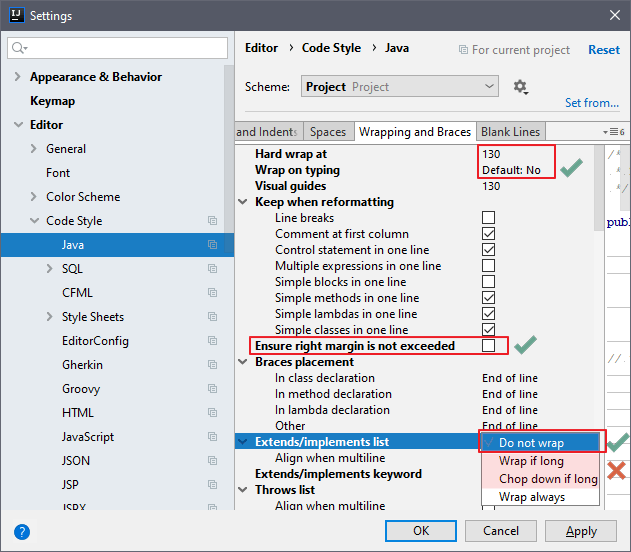
Task: Choose Chop down if long option
Action: coord(540,479)
